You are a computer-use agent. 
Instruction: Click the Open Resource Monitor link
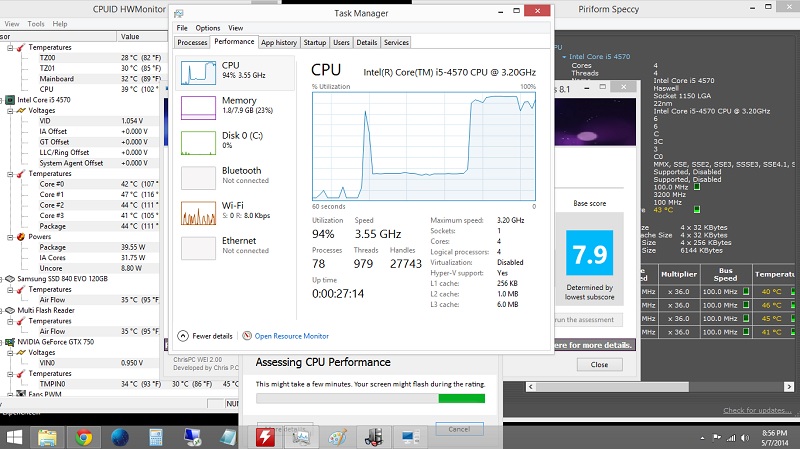tap(291, 336)
